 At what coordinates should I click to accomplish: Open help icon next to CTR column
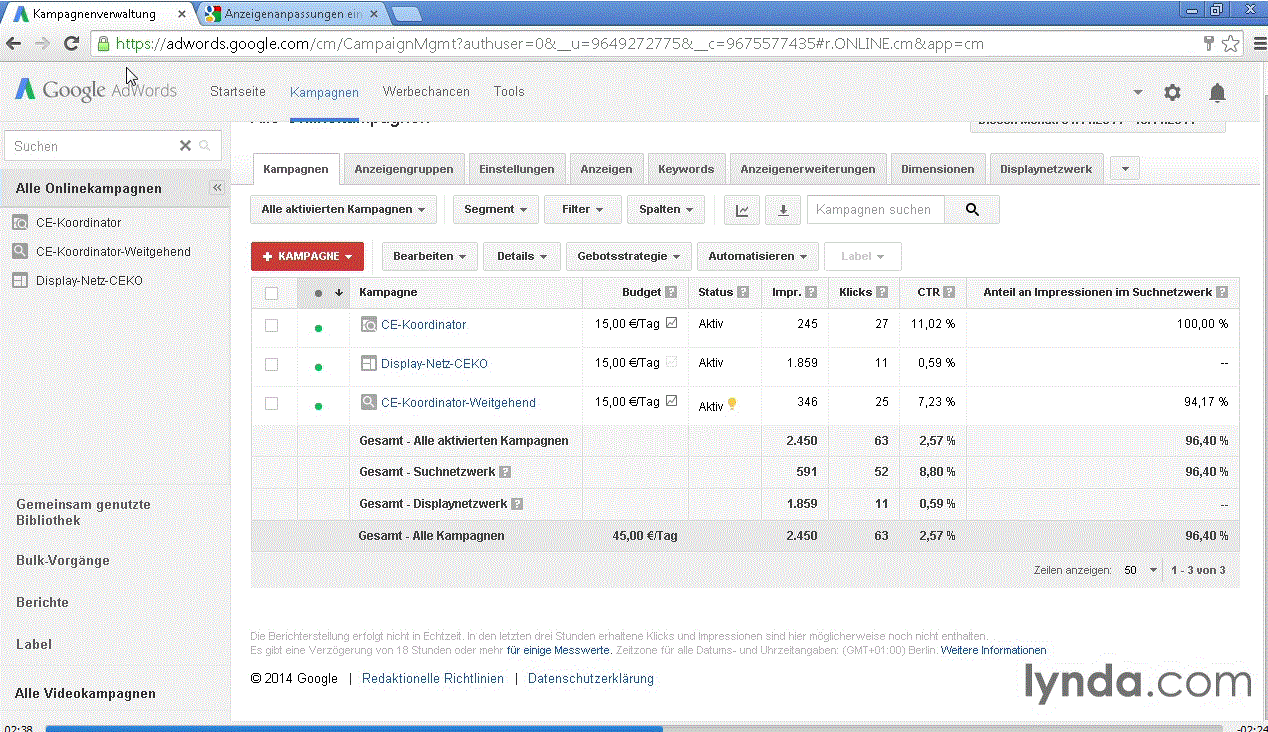click(x=948, y=293)
